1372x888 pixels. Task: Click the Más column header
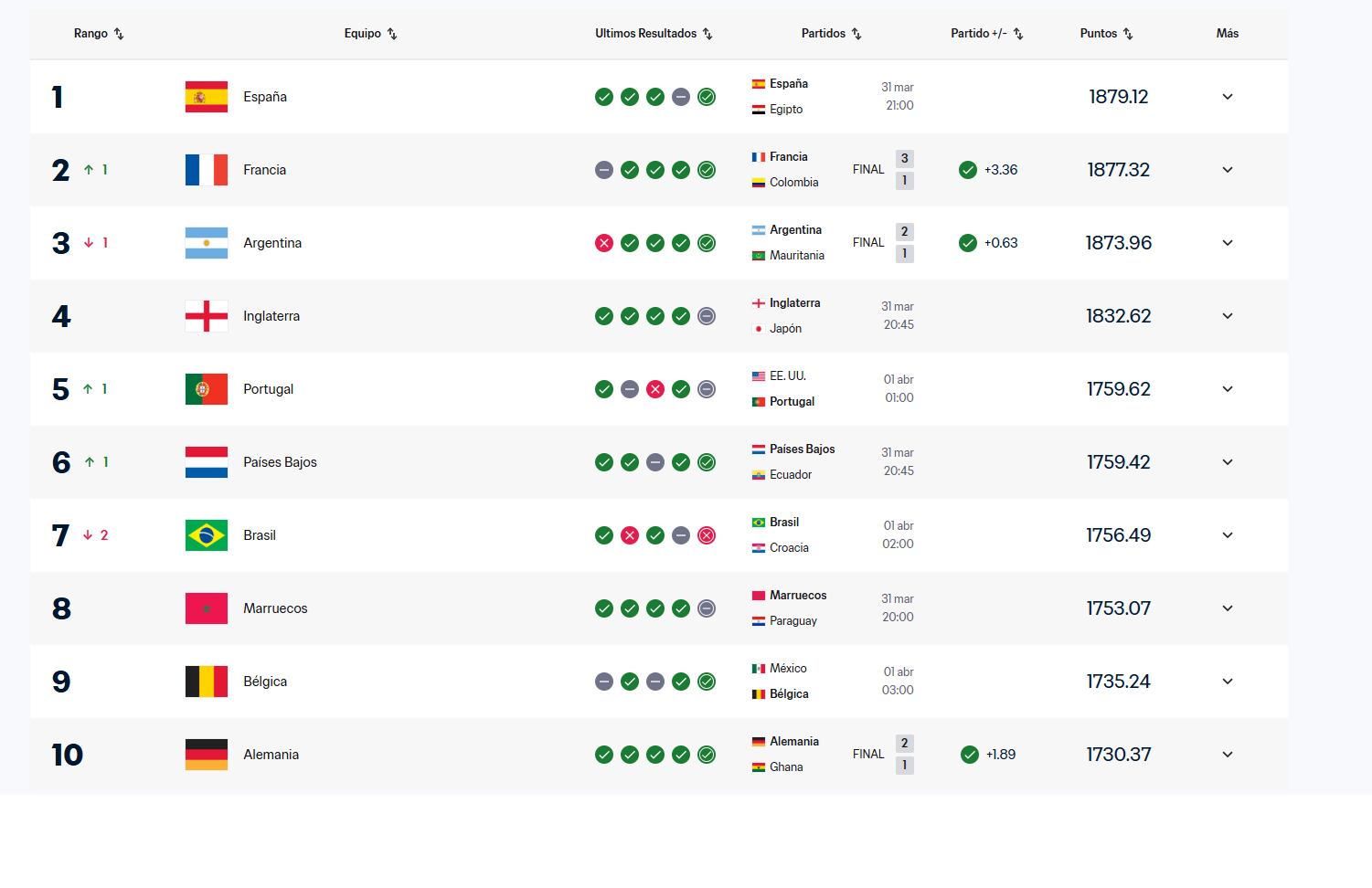pyautogui.click(x=1227, y=34)
